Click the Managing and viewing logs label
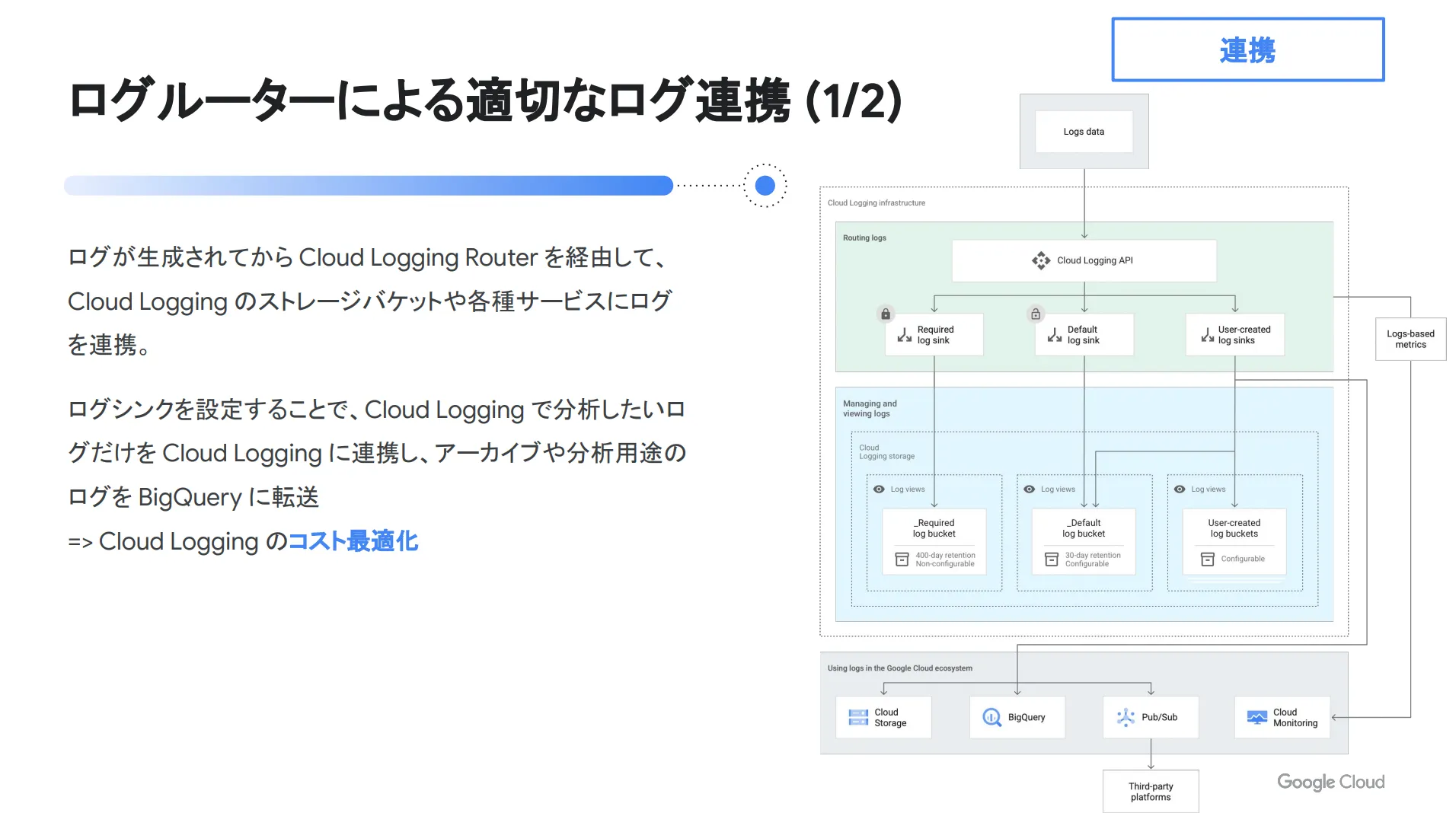 pyautogui.click(x=870, y=409)
